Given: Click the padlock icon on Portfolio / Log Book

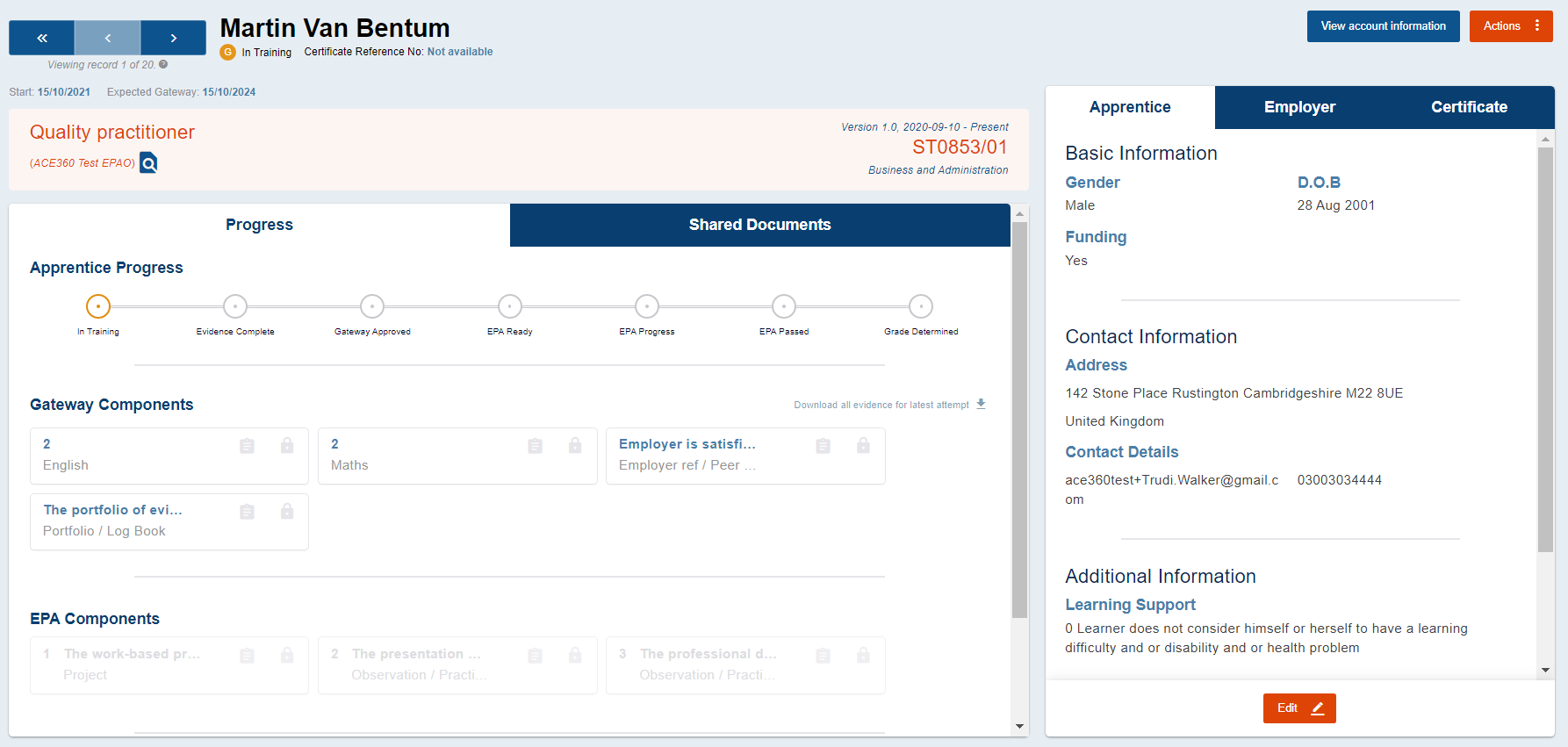Looking at the screenshot, I should [287, 512].
